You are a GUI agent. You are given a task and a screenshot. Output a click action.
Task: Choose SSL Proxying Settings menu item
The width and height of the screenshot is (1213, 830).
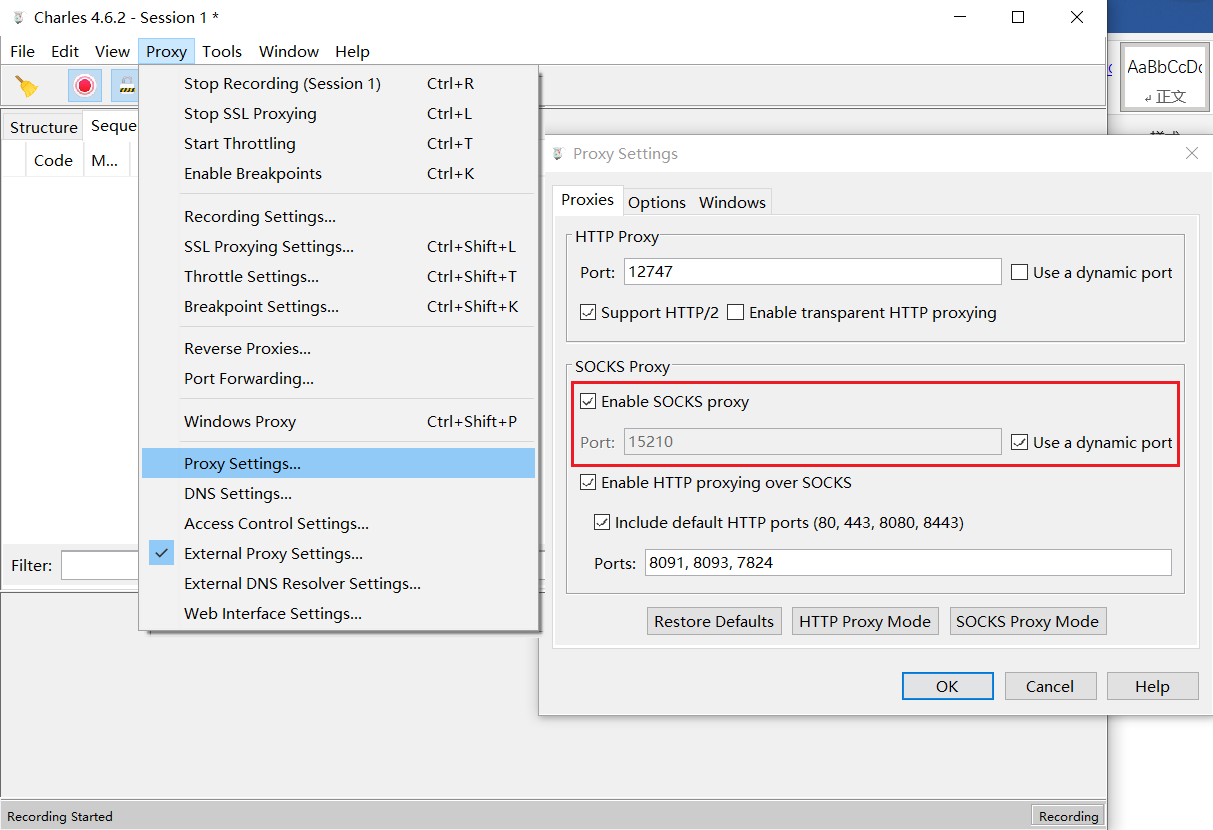269,247
